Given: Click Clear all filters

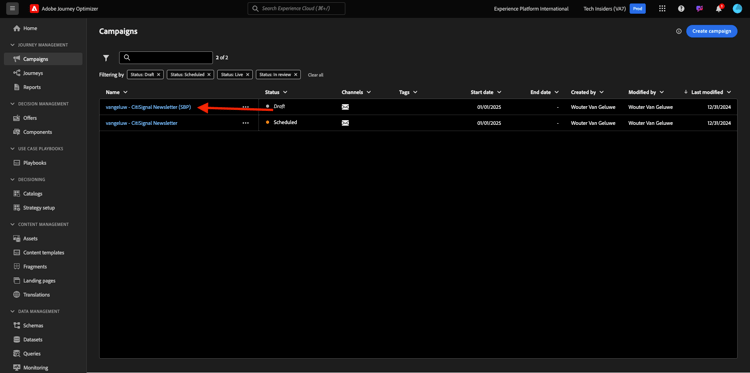Looking at the screenshot, I should coord(315,75).
